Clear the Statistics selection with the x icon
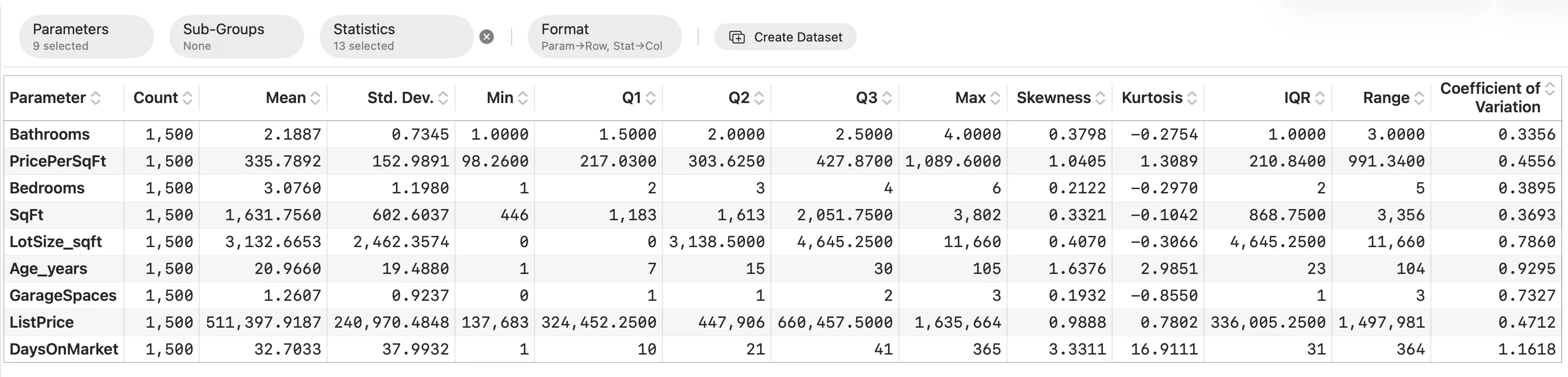This screenshot has height=377, width=1568. click(x=486, y=37)
